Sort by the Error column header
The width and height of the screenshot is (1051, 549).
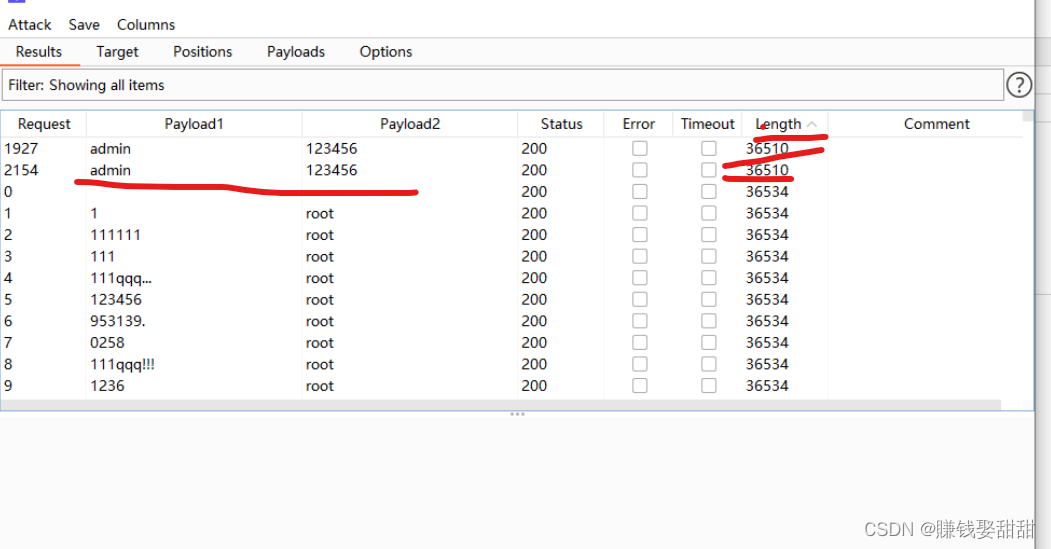coord(638,124)
